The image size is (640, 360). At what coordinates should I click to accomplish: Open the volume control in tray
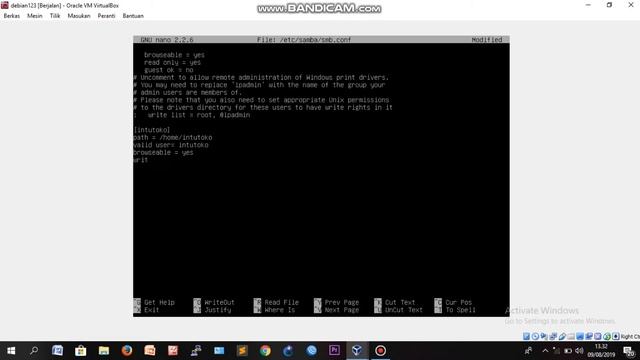(x=579, y=351)
